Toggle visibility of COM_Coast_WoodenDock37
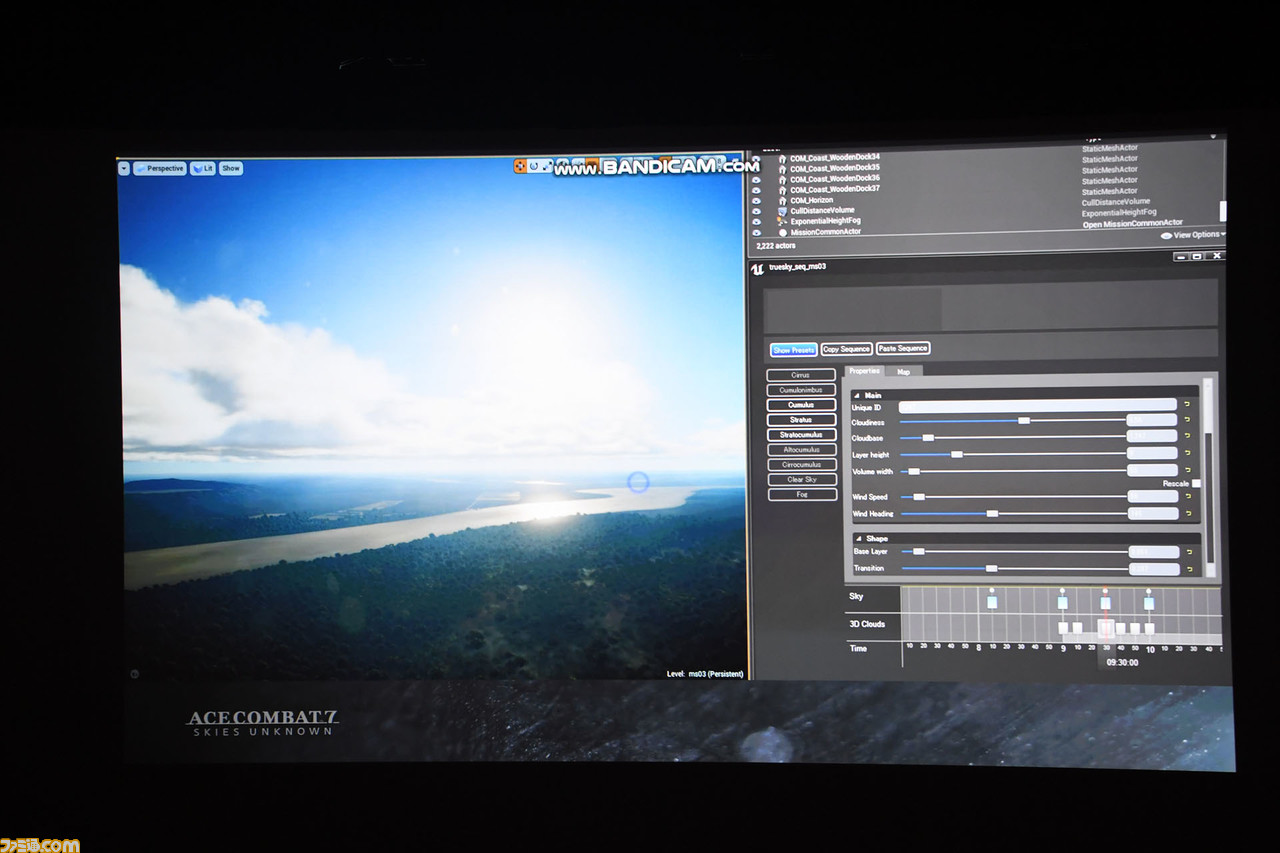The width and height of the screenshot is (1280, 853). (x=756, y=190)
